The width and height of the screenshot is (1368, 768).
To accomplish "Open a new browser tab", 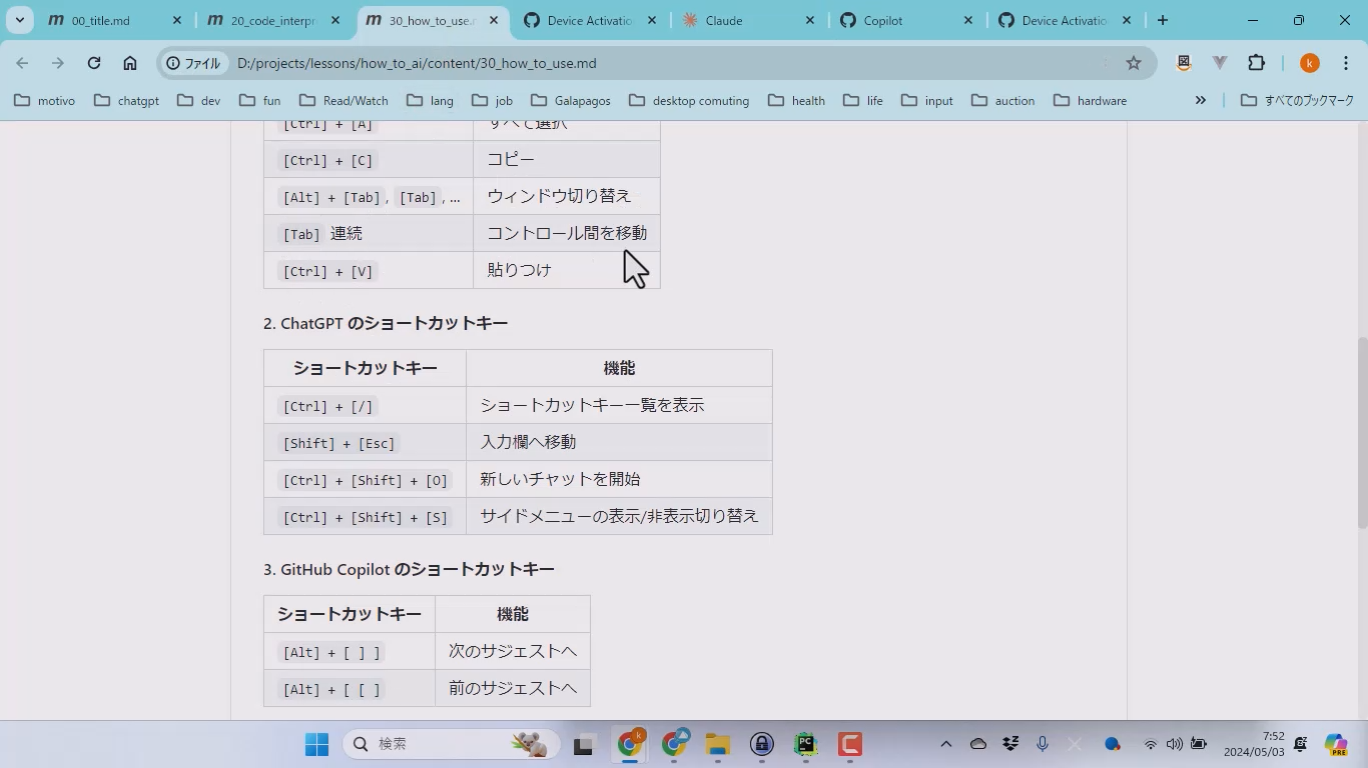I will click(1162, 20).
